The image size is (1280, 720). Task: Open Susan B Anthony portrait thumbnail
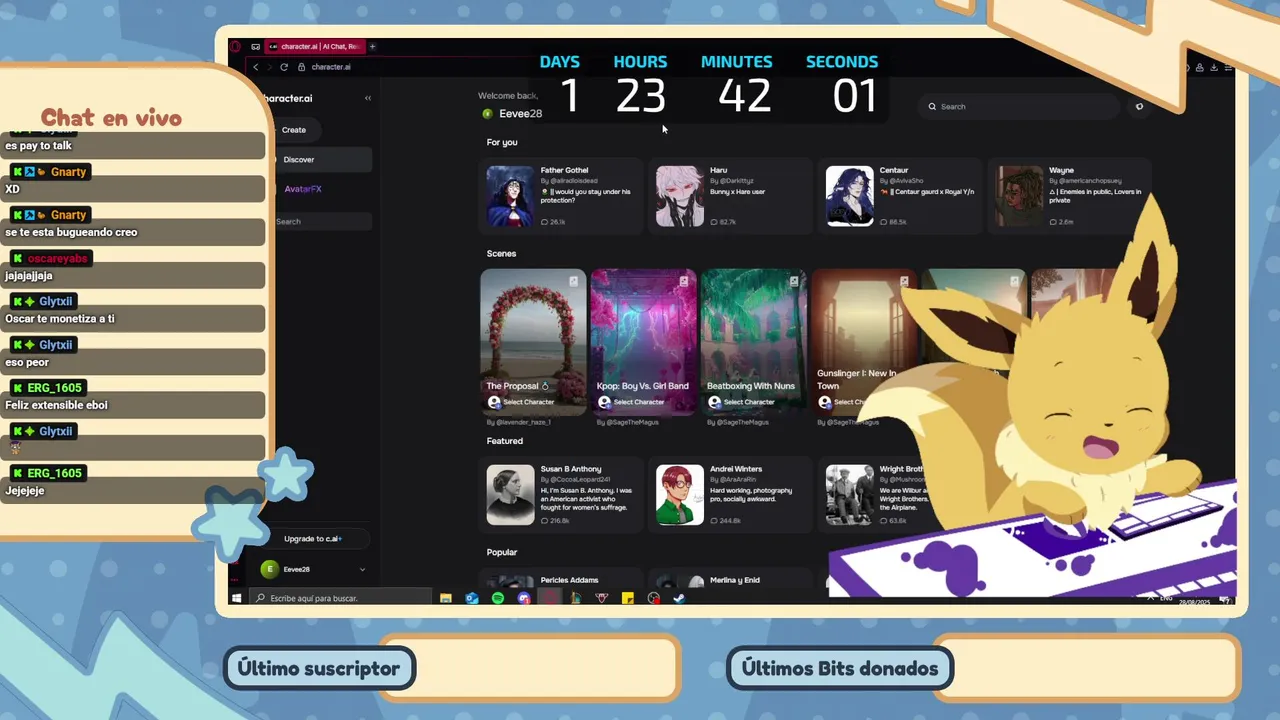tap(510, 494)
